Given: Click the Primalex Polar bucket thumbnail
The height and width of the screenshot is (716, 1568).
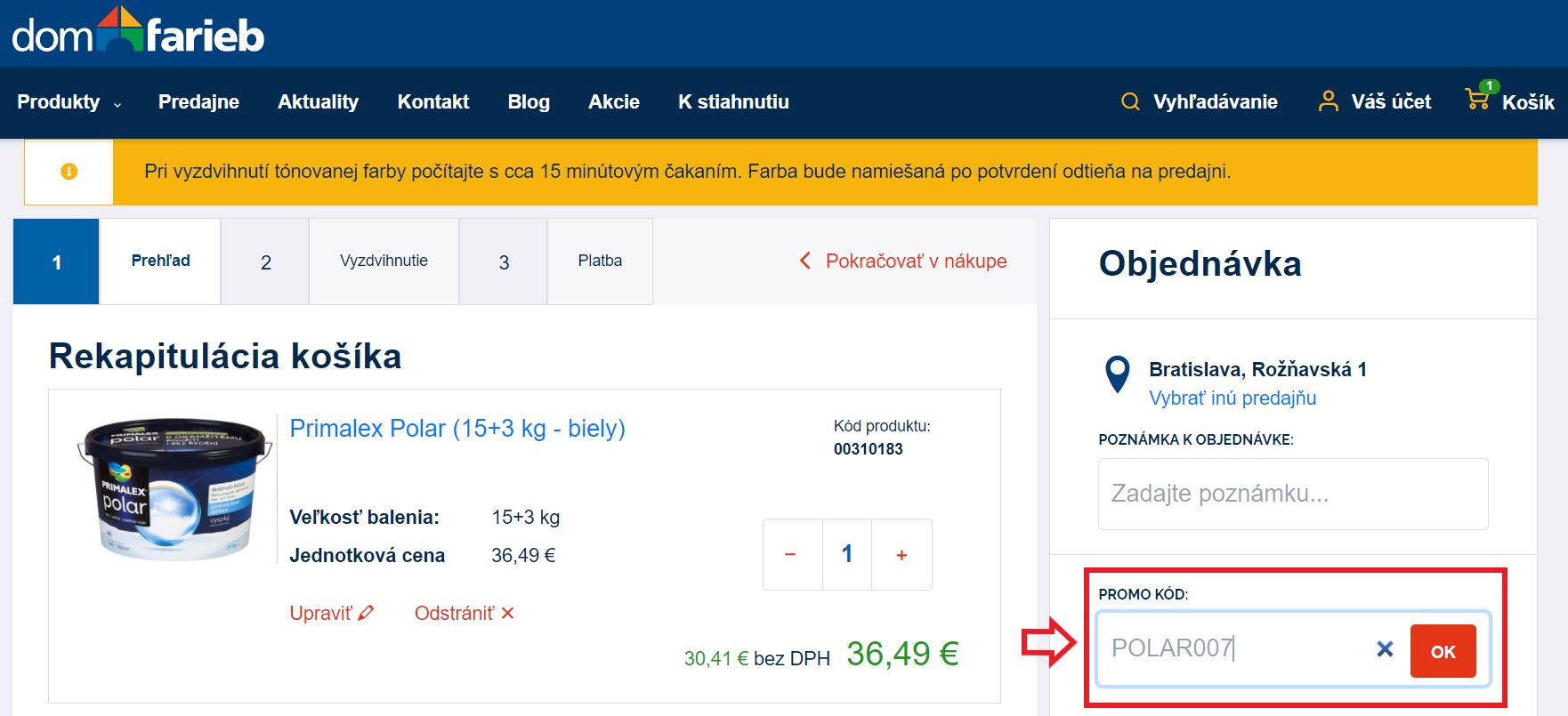Looking at the screenshot, I should point(174,489).
